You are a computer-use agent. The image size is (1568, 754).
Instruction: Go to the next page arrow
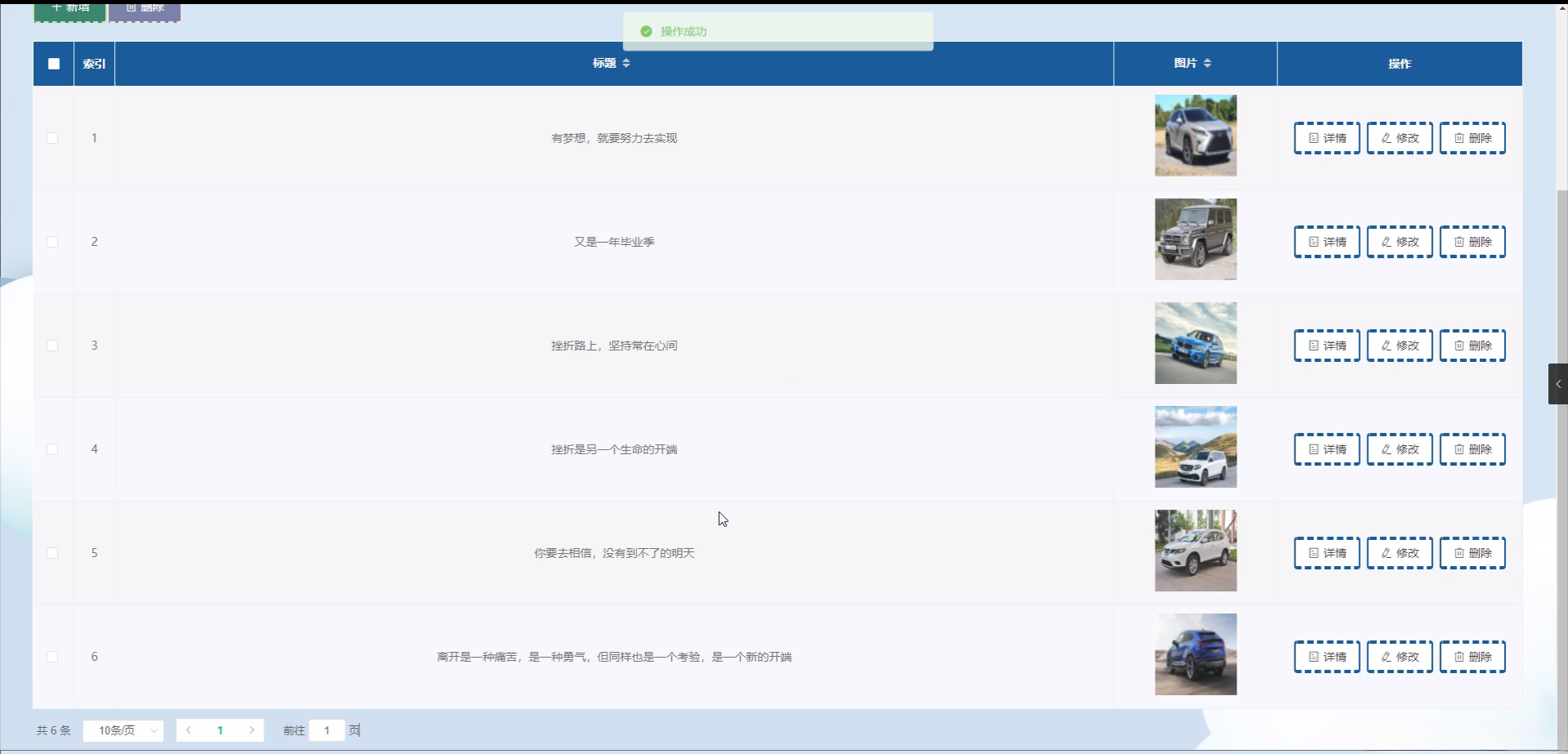click(252, 730)
